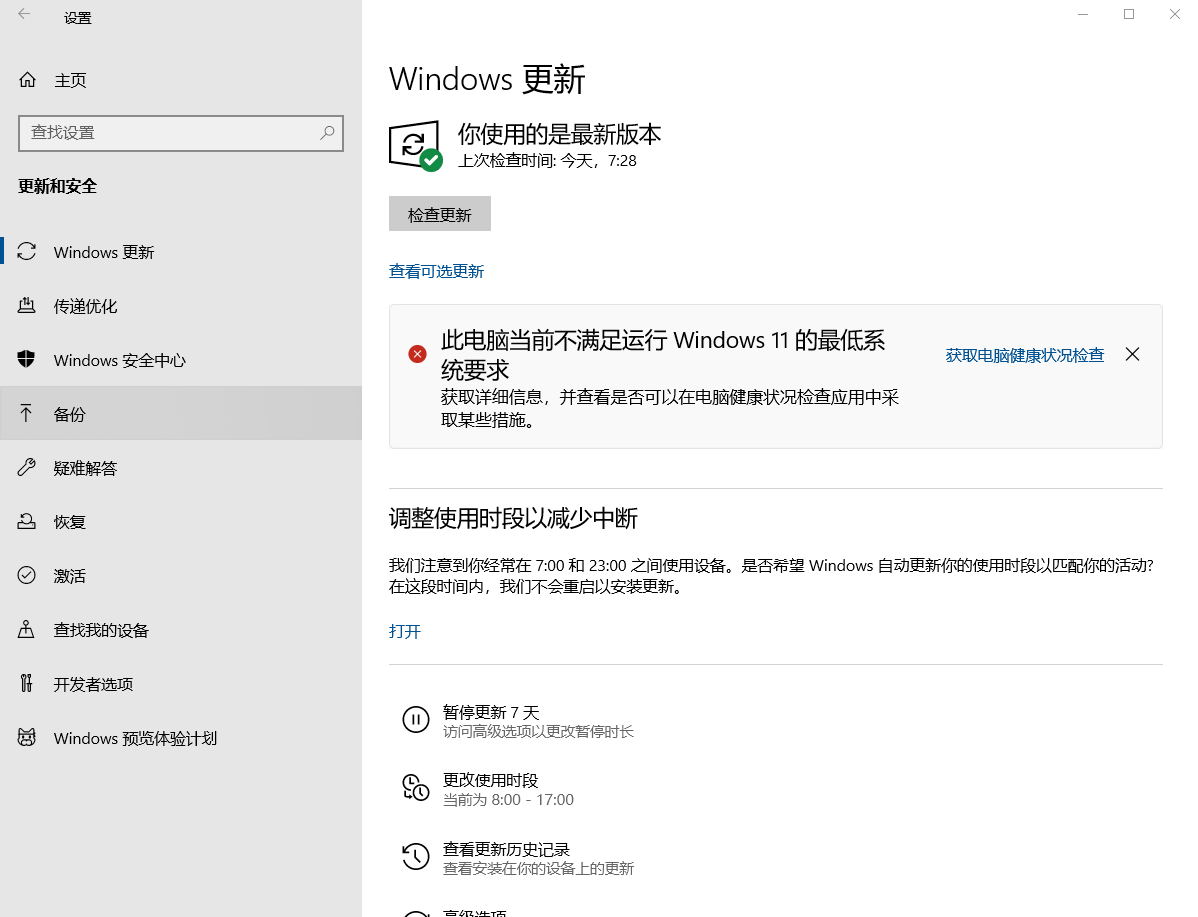Open 恢复 recovery icon
This screenshot has height=917, width=1198.
click(x=27, y=521)
